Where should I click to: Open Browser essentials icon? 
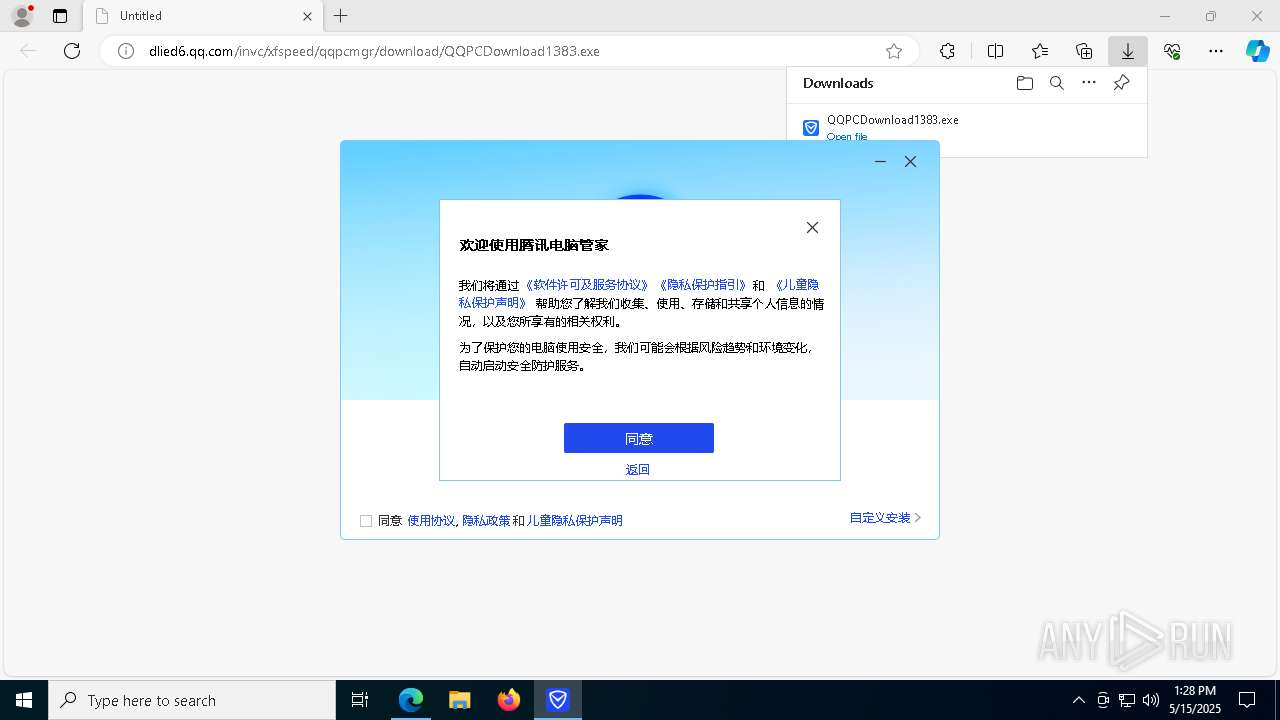click(1172, 51)
